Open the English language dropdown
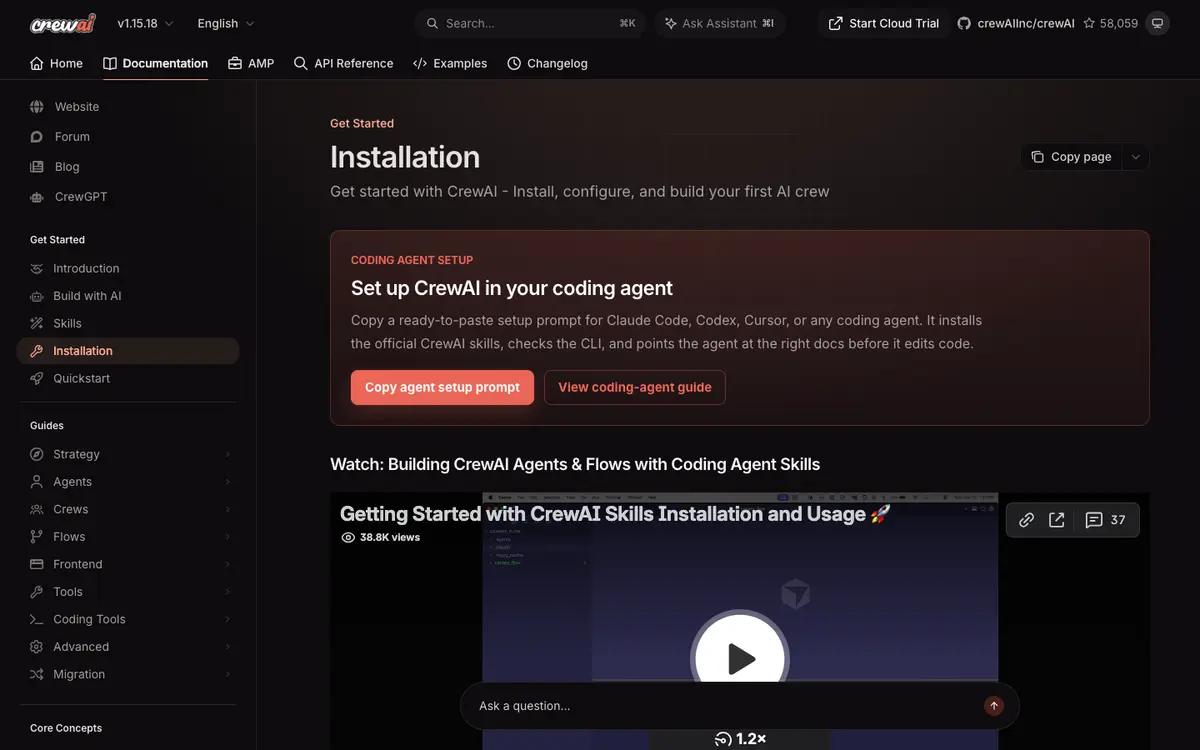Screen dimensions: 1200x750 point(226,23)
